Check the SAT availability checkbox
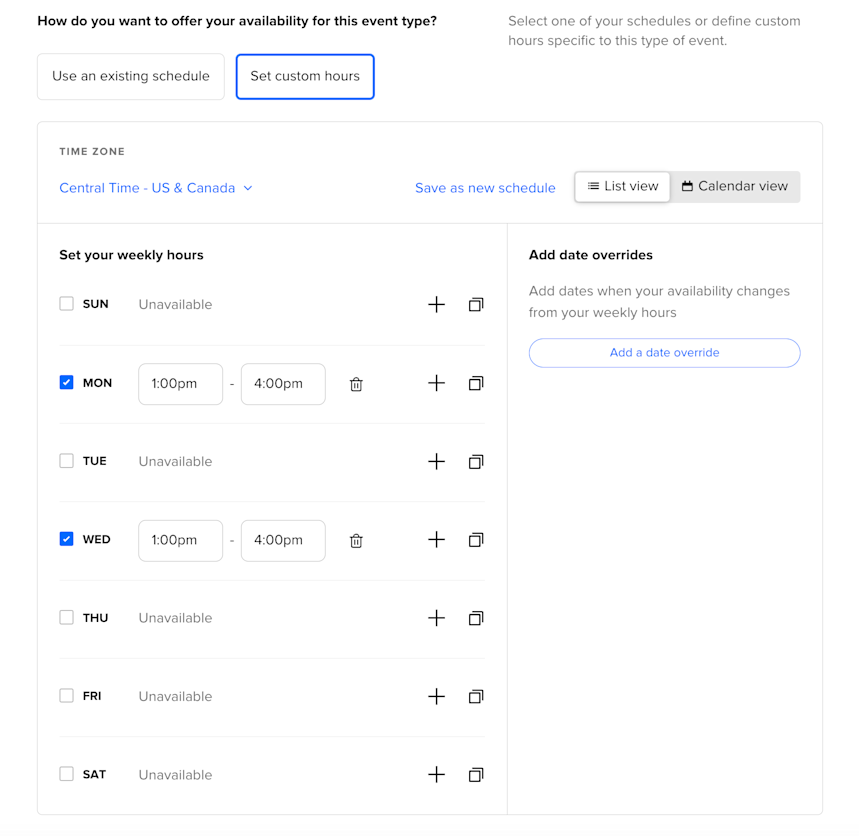The width and height of the screenshot is (859, 836). [66, 774]
